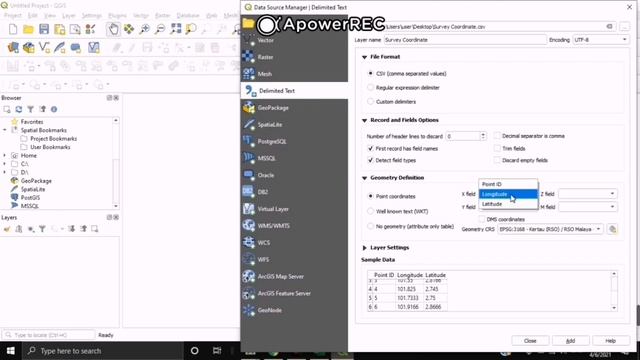
Task: Click the Close button in Data Source Manager
Action: coord(530,341)
